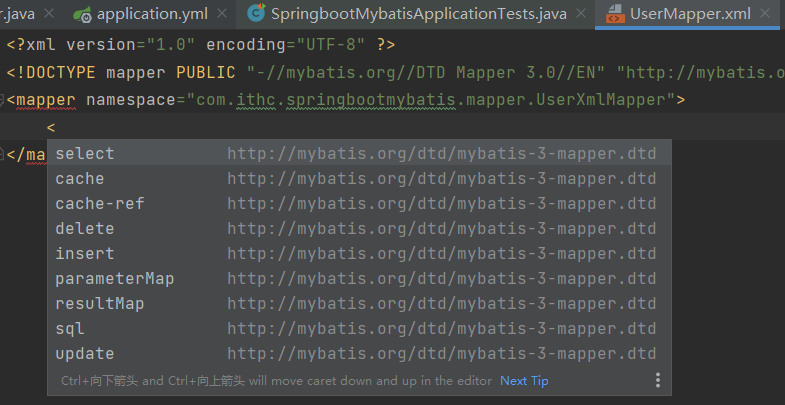Choose the delete completion suggestion
Viewport: 785px width, 405px height.
[359, 228]
